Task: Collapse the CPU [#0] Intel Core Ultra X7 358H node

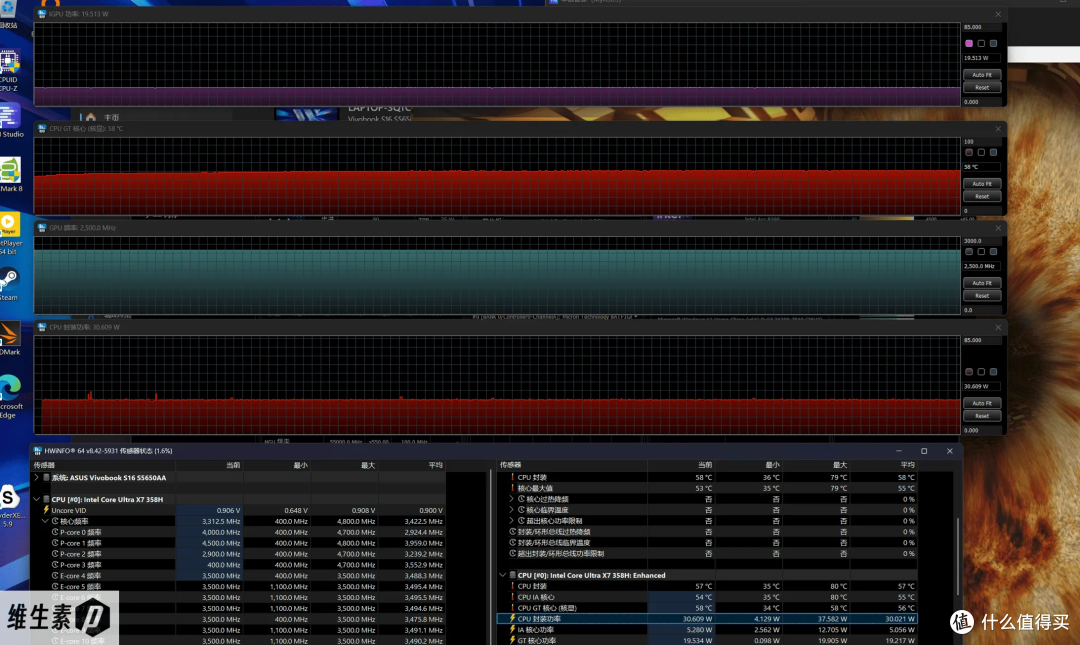Action: coord(37,500)
